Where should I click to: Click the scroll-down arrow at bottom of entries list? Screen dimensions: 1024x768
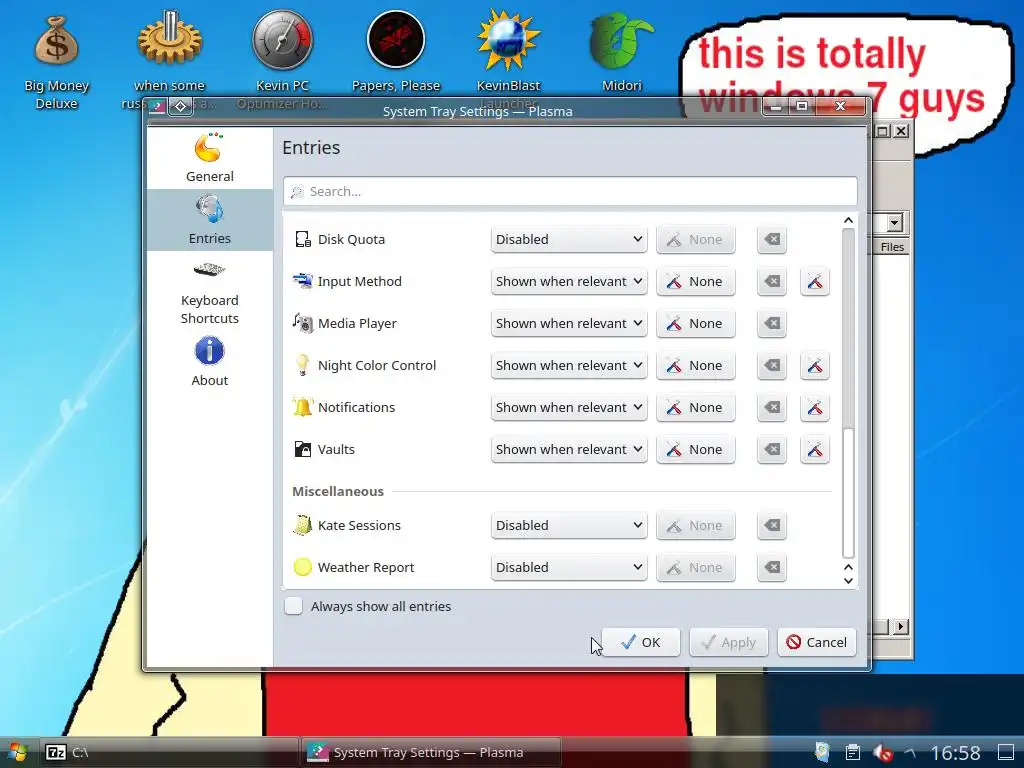click(x=848, y=581)
